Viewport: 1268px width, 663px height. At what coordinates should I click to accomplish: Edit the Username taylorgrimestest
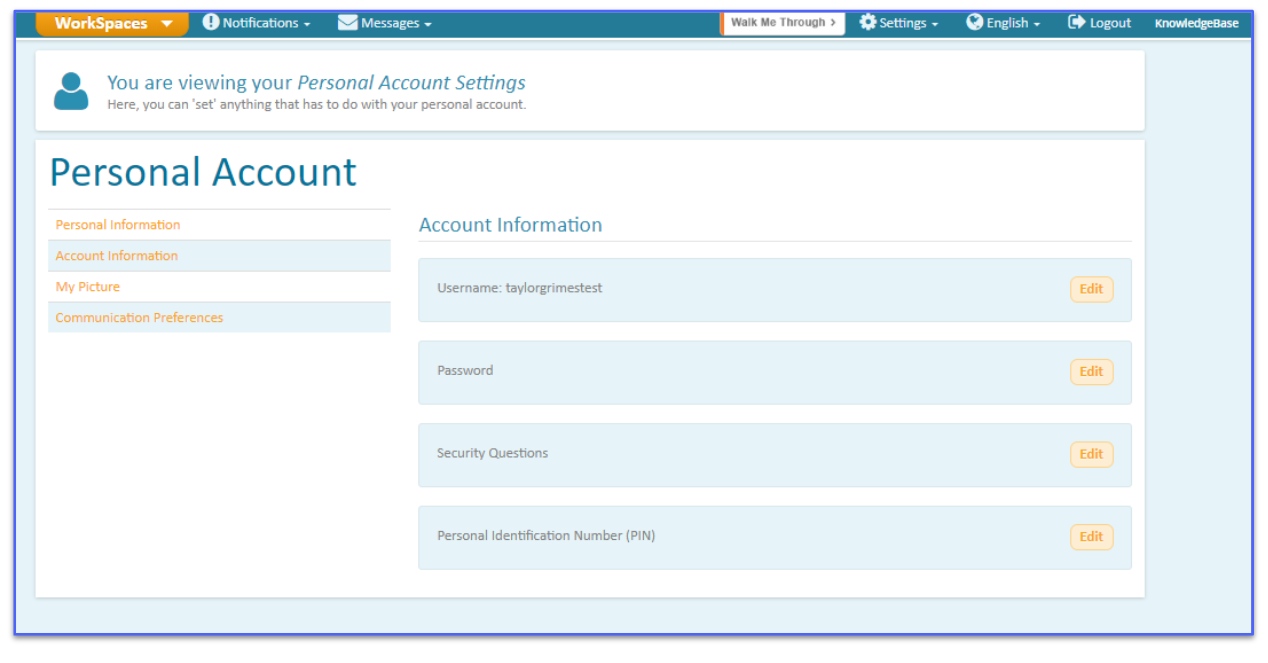[x=1091, y=289]
